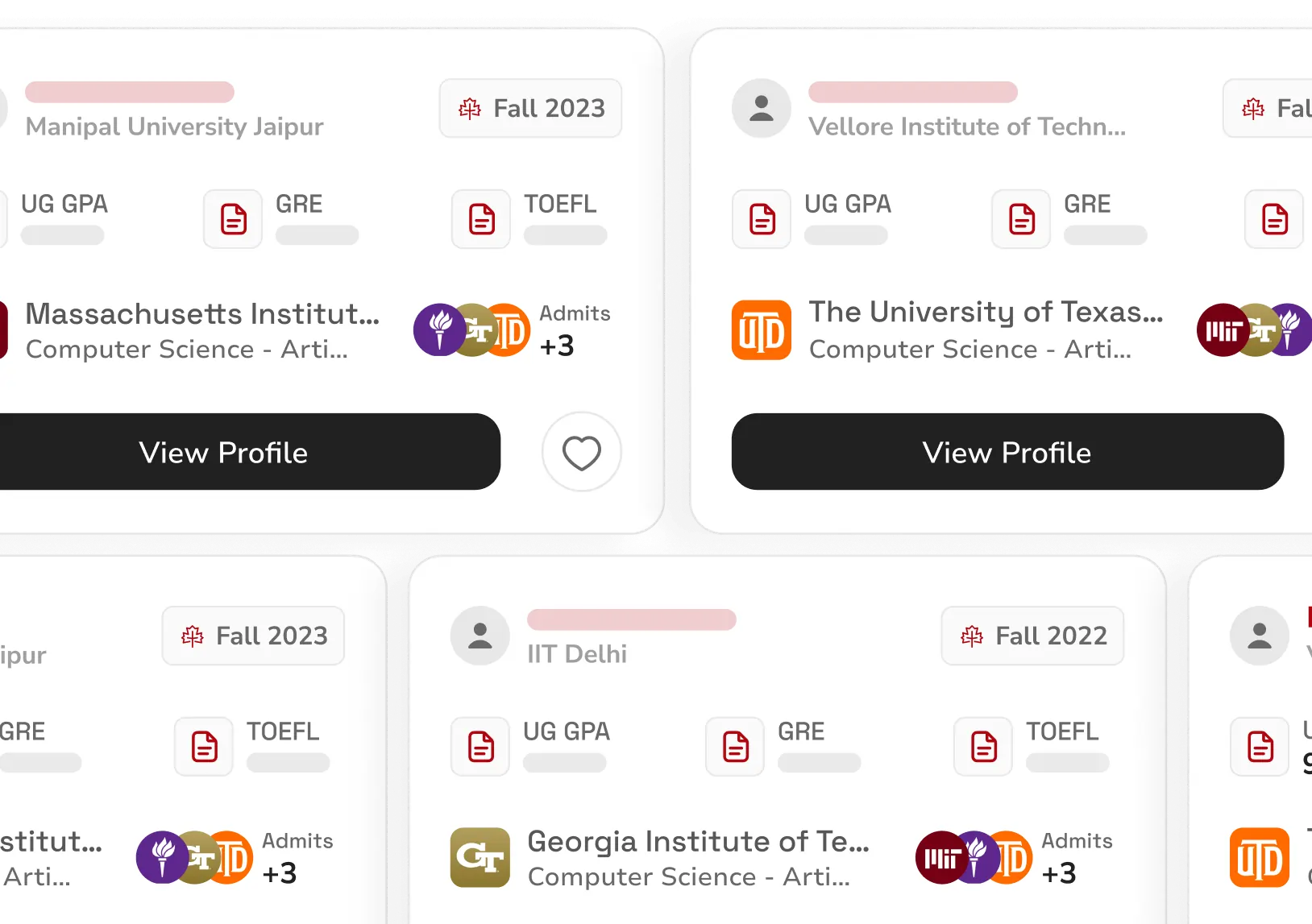
Task: Click the Georgia Tech logo on IIT Delhi card
Action: tap(480, 857)
